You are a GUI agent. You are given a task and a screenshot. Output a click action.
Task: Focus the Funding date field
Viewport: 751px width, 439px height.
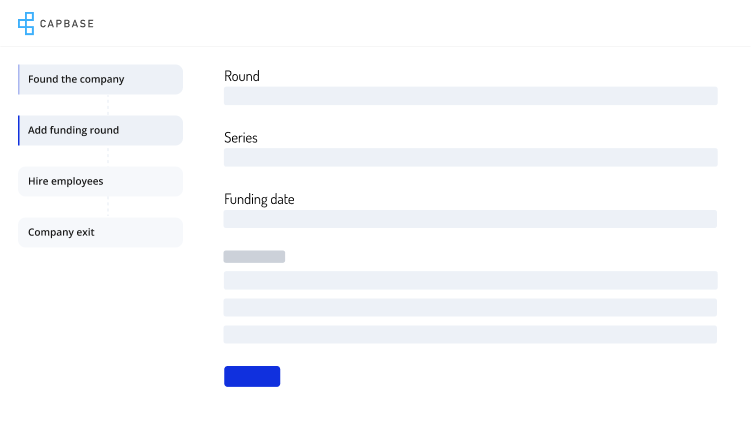coord(470,219)
